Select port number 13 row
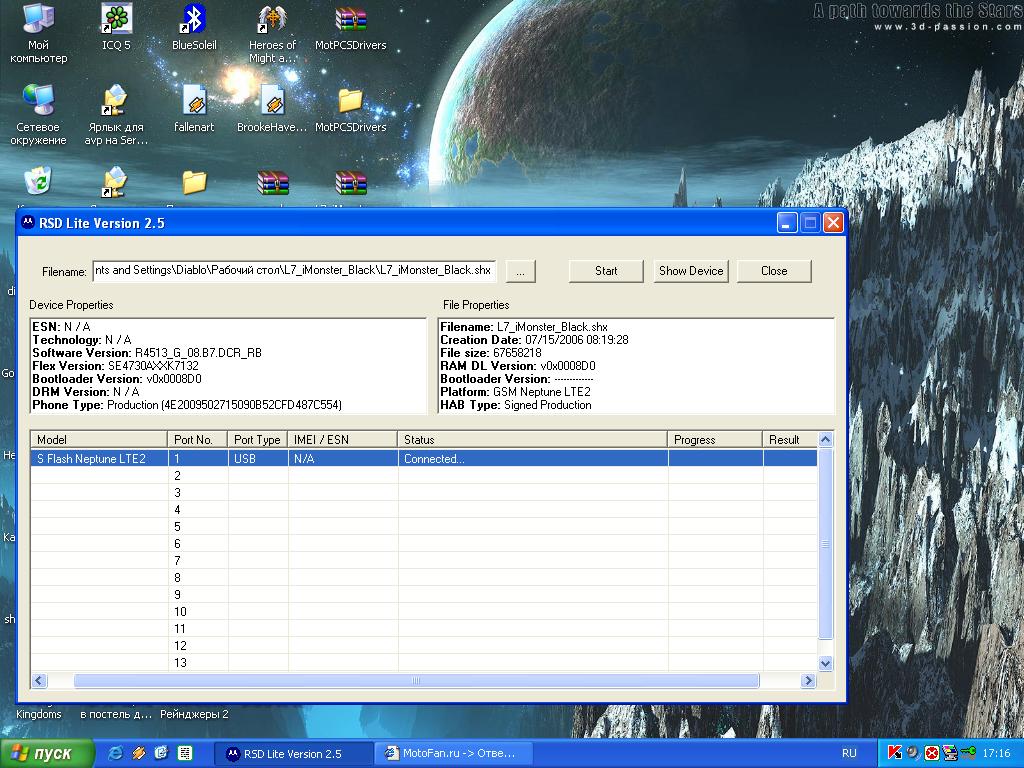The width and height of the screenshot is (1024, 768). coord(424,662)
